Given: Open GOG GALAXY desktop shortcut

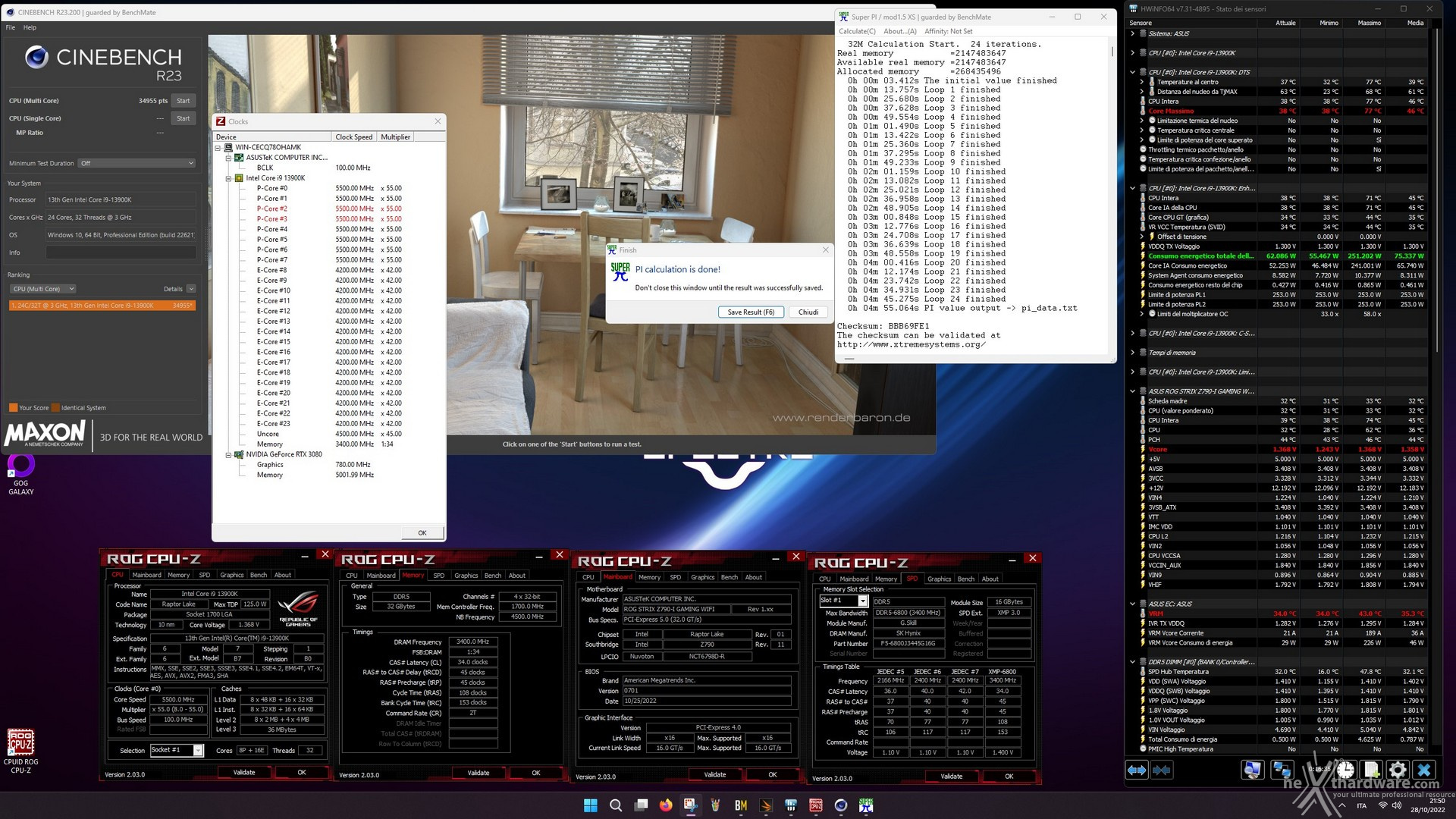Looking at the screenshot, I should click(x=21, y=475).
